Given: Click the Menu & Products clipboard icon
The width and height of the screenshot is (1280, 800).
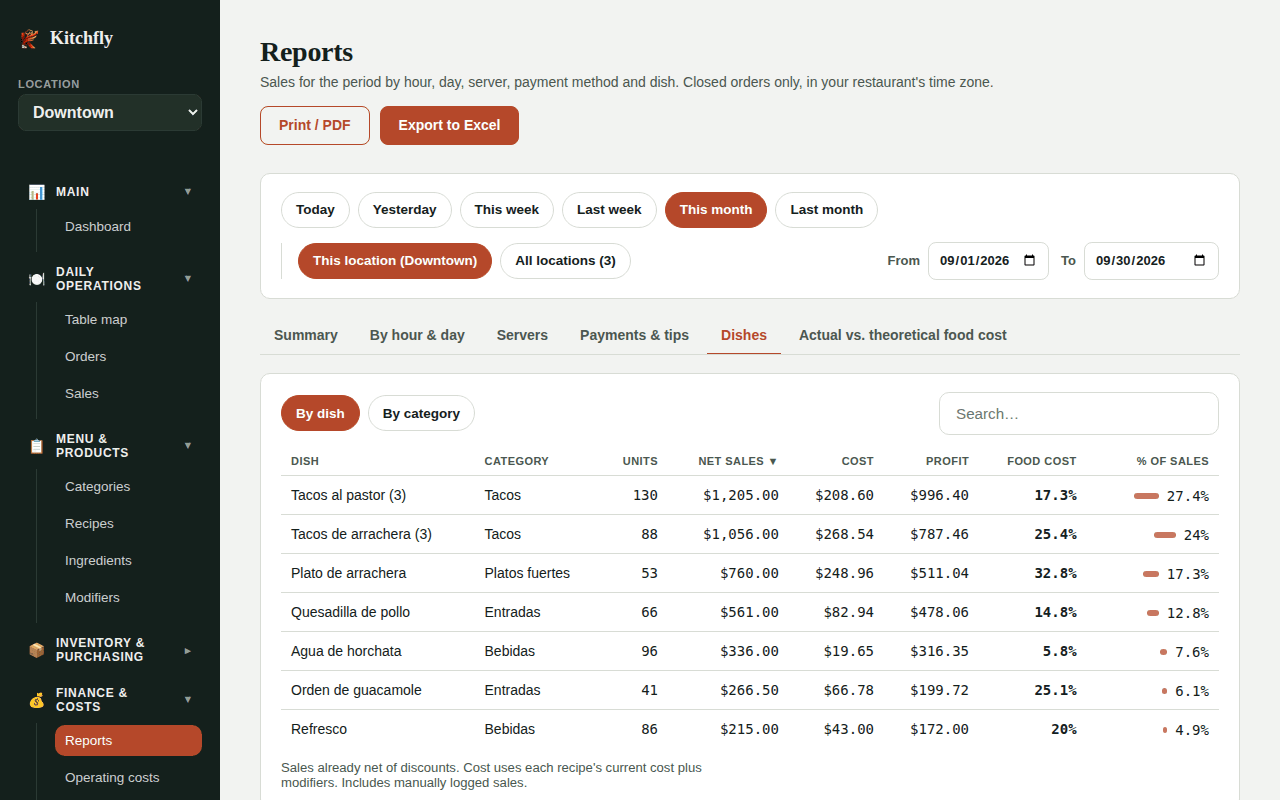Looking at the screenshot, I should click(37, 446).
